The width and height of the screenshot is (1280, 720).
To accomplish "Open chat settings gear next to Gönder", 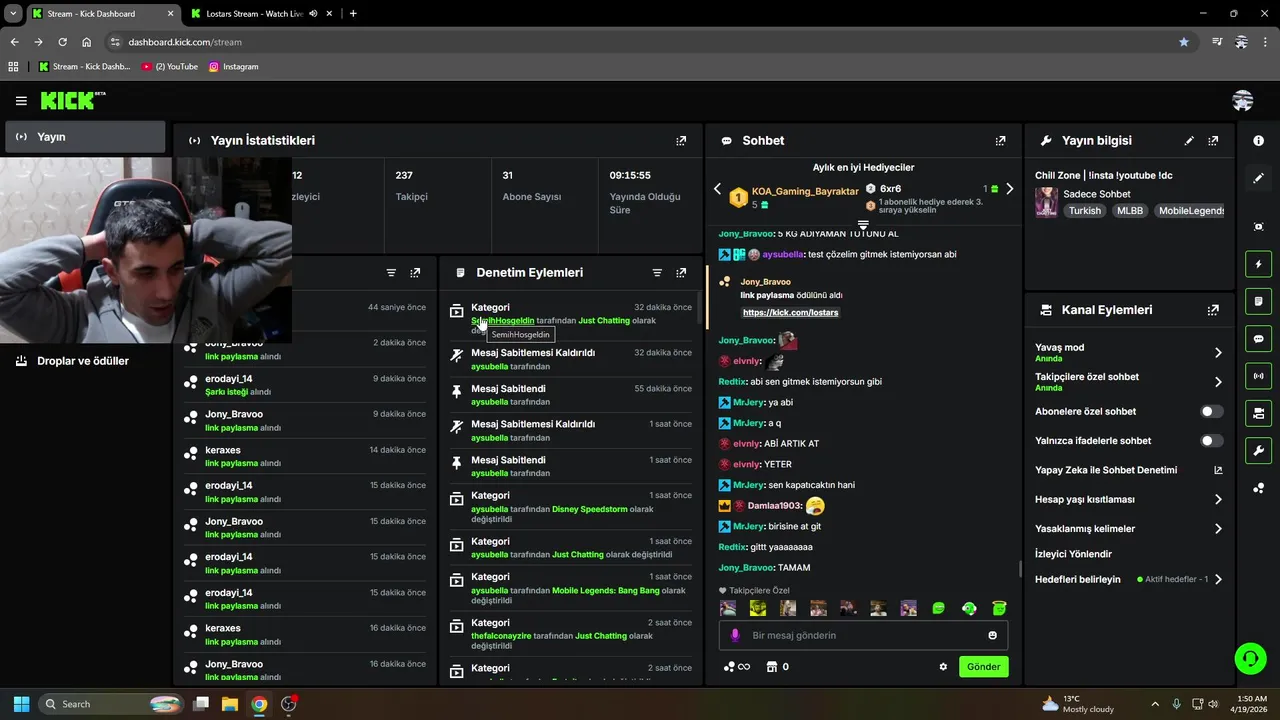I will pyautogui.click(x=943, y=667).
